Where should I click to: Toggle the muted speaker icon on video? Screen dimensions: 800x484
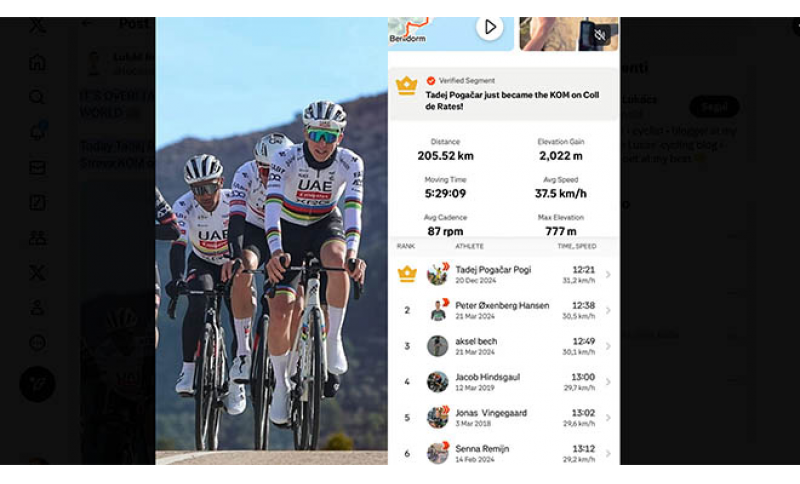600,35
